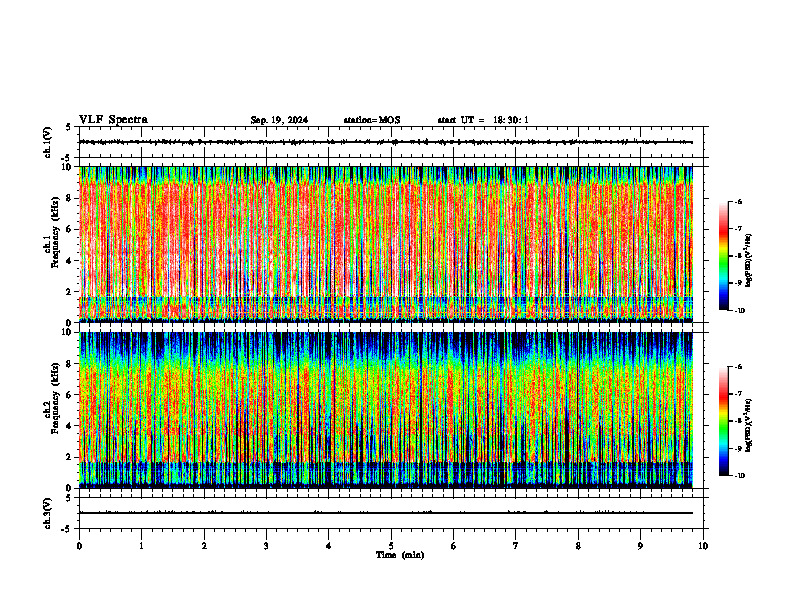This screenshot has height=612, width=792.
Task: Click the time axis tick label "9"
Action: coord(640,546)
